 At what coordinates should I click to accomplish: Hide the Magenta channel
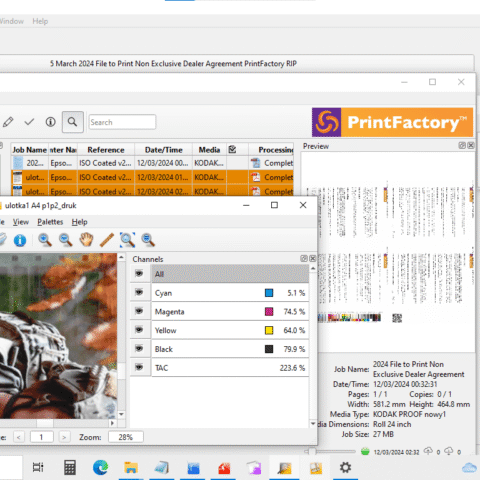pos(139,311)
